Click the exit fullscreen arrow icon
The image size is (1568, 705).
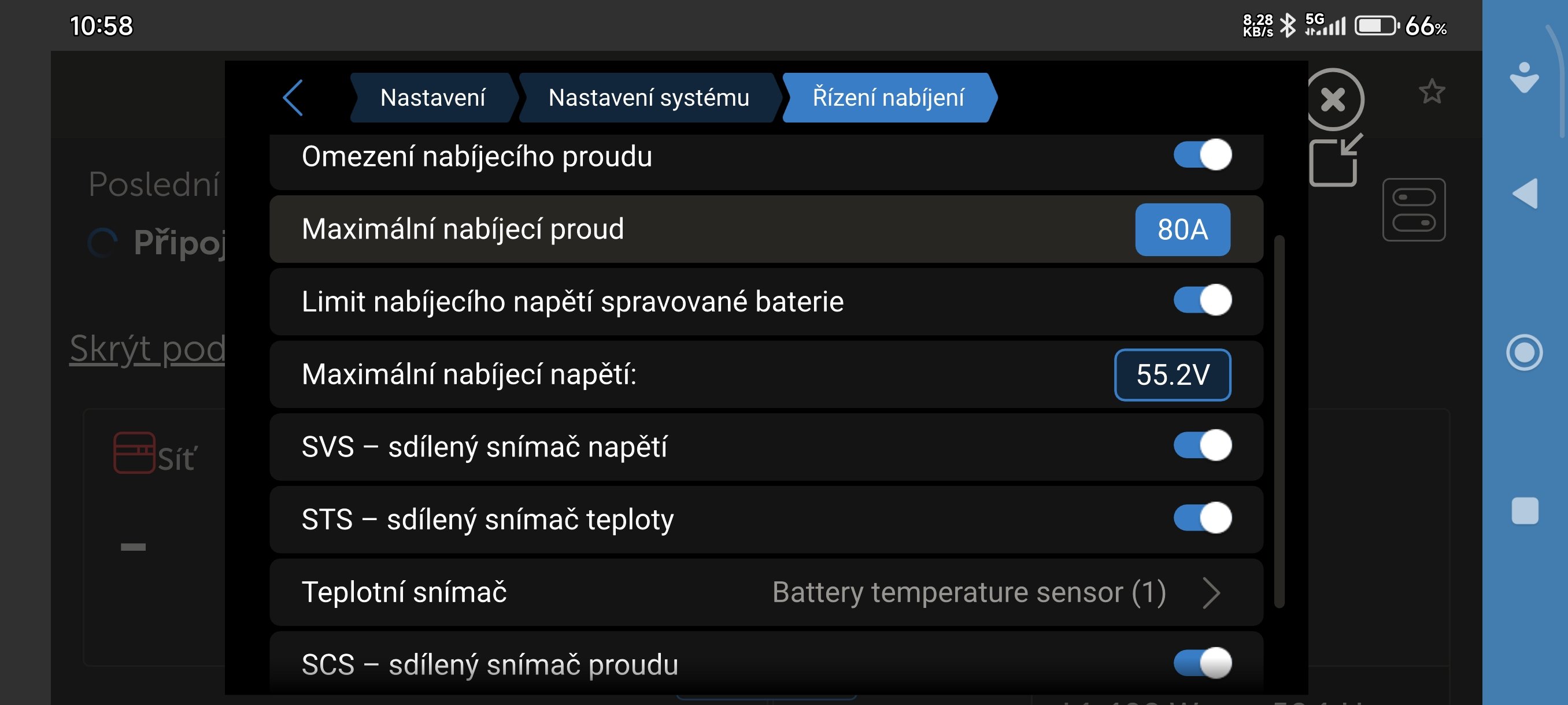(1335, 161)
